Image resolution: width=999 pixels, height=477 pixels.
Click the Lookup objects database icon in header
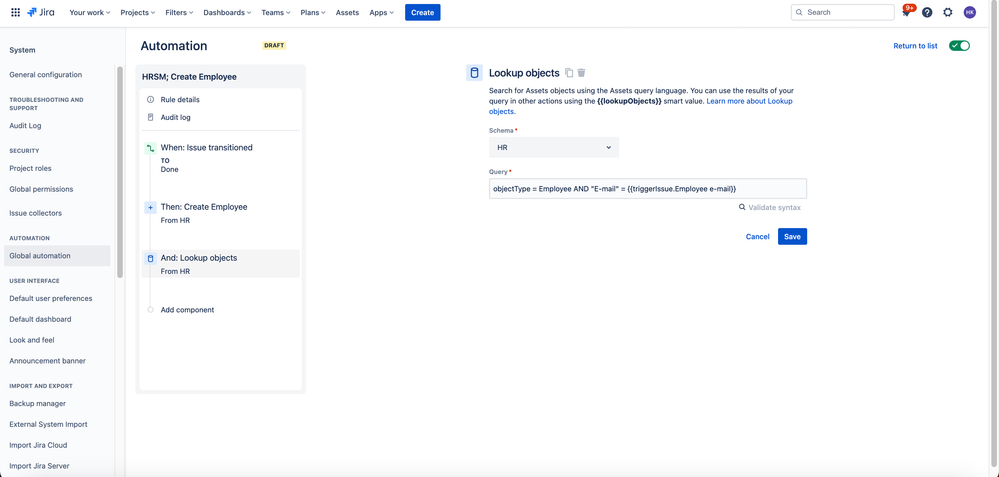tap(474, 73)
